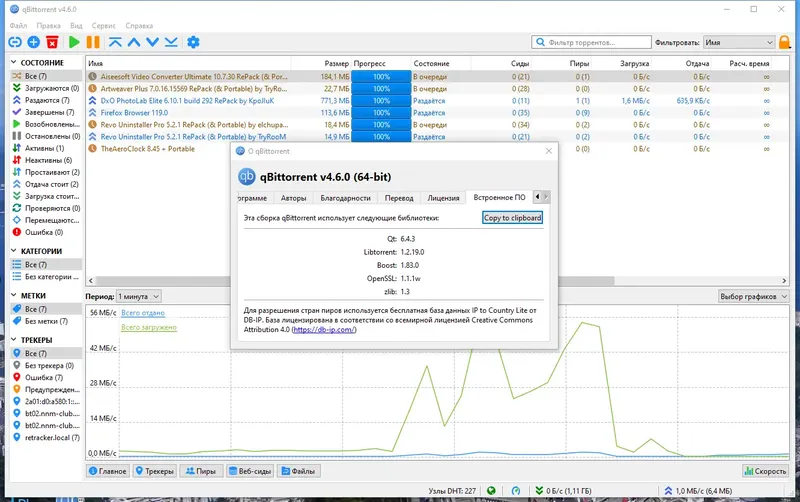
Task: Click left arrow of about dialog tab scroller
Action: tap(537, 196)
